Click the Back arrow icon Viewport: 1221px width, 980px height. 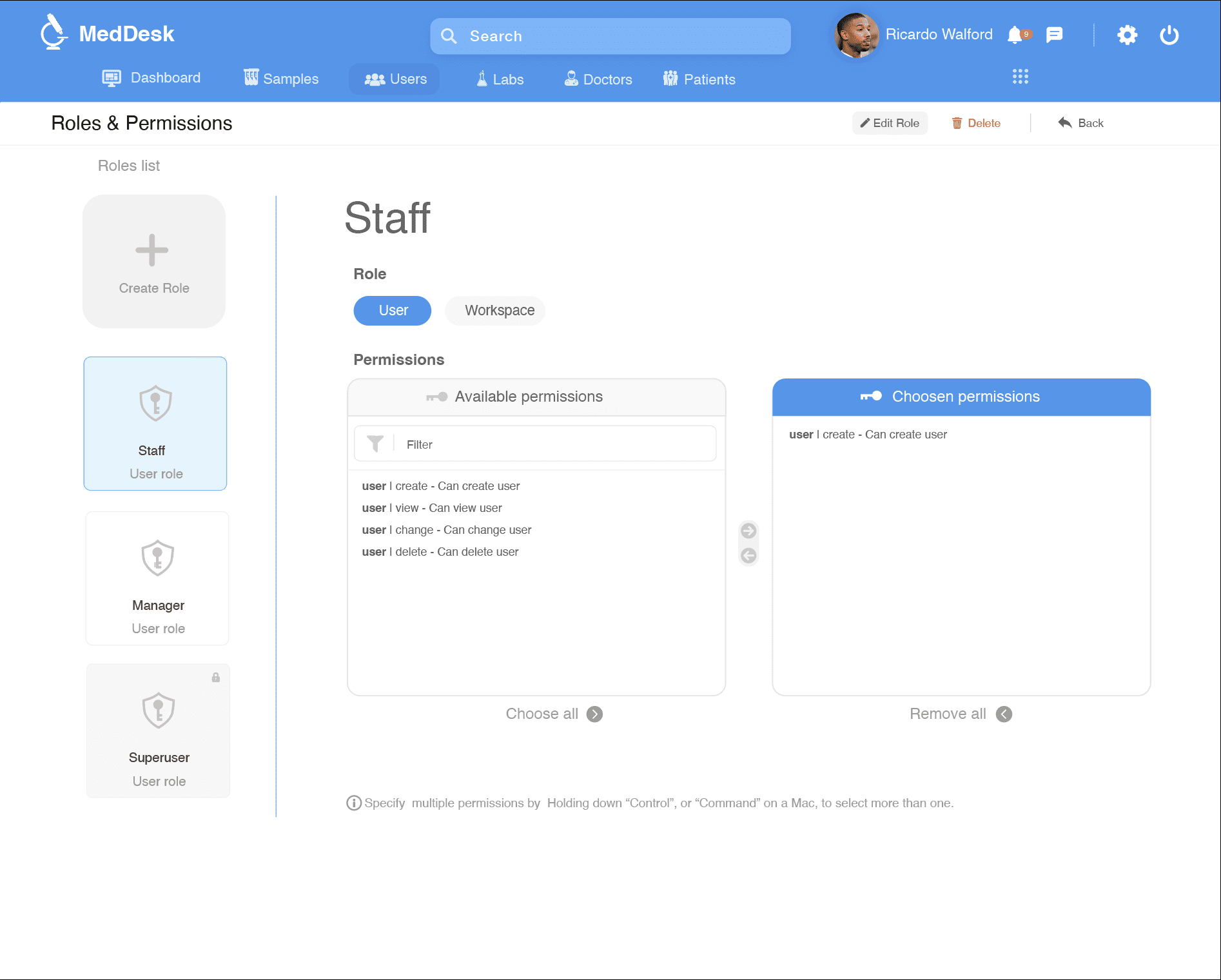[1065, 122]
